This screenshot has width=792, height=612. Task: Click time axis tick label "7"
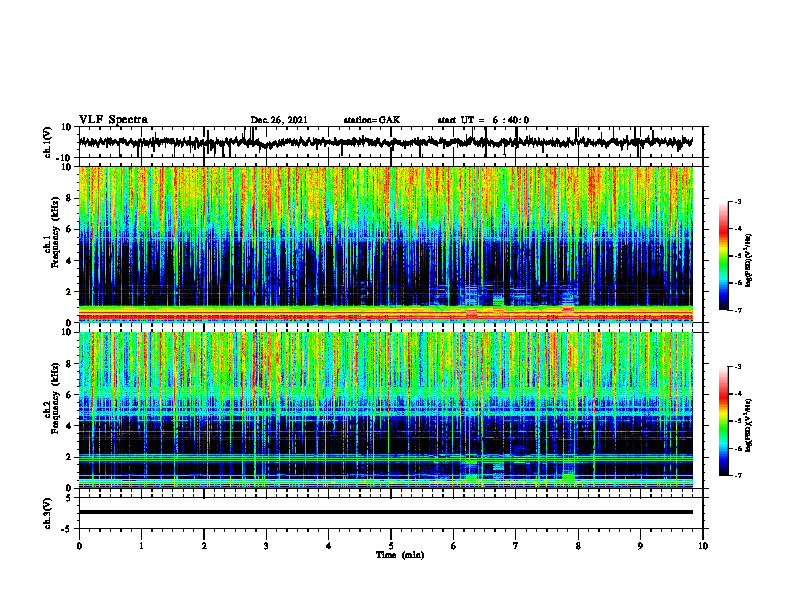pyautogui.click(x=516, y=546)
